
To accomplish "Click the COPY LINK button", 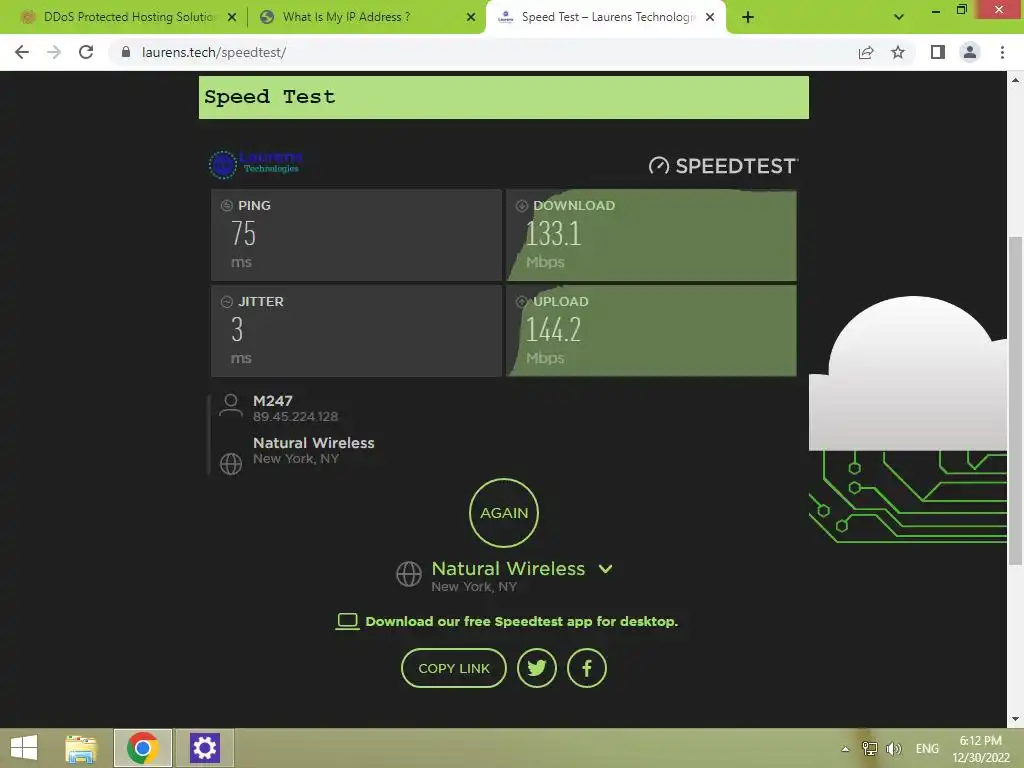I will tap(454, 668).
